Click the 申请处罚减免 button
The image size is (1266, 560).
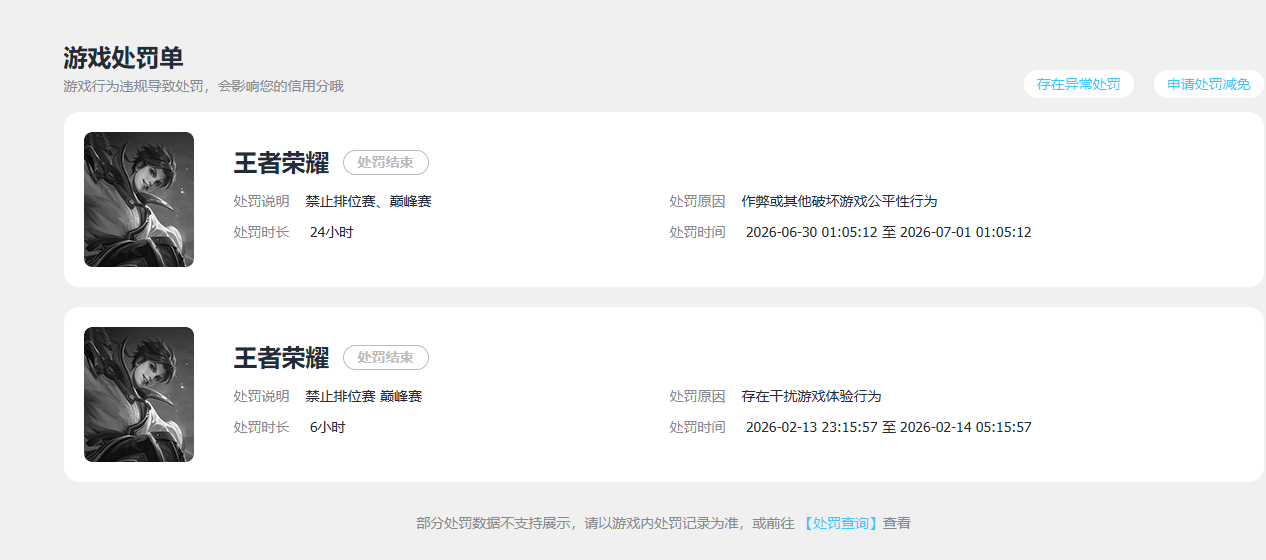pos(1209,84)
